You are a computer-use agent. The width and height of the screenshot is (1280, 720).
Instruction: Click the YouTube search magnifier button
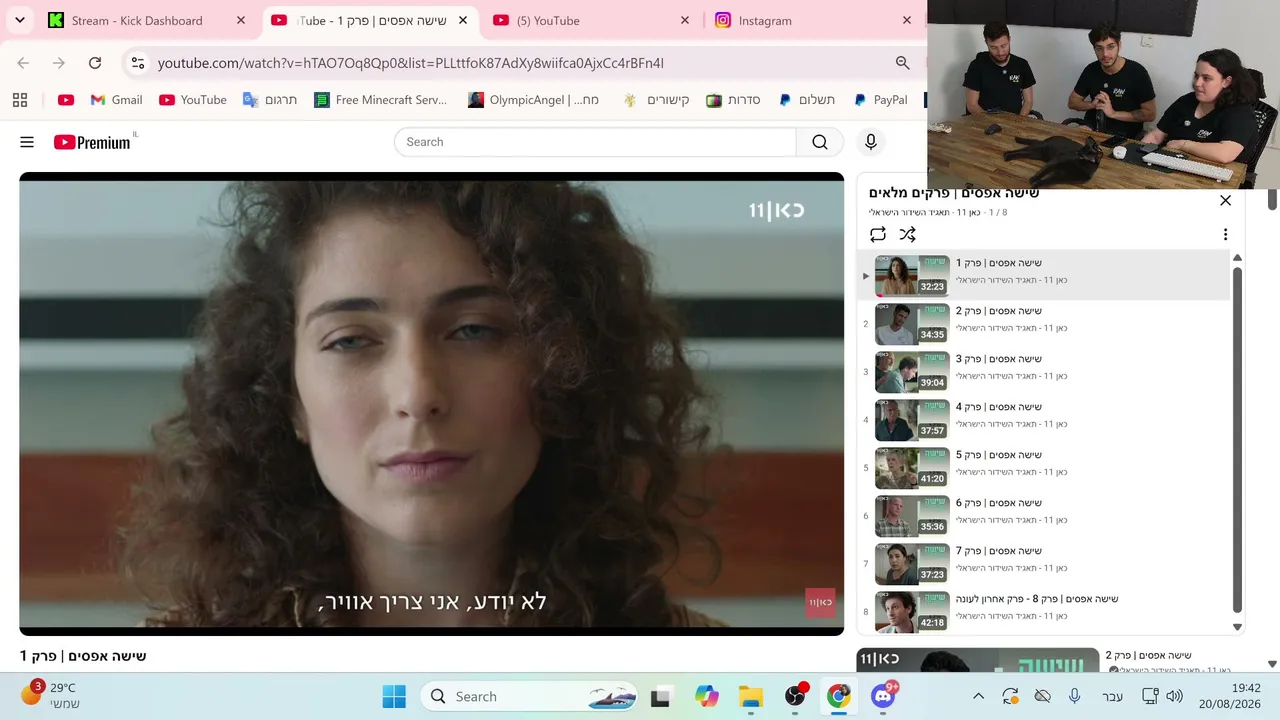(820, 142)
